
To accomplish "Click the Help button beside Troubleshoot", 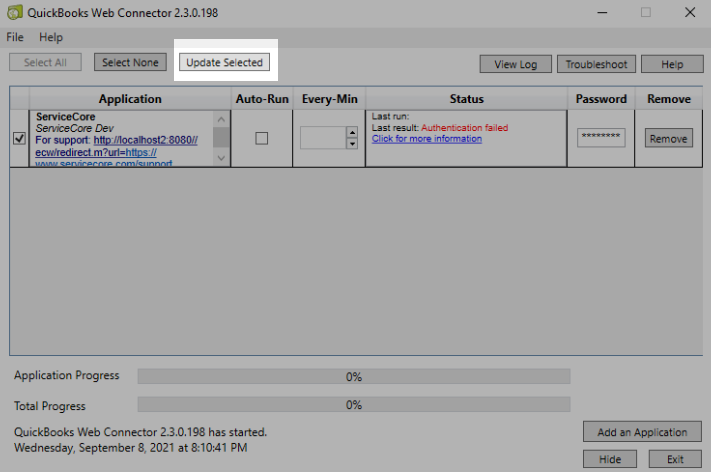I will 672,64.
